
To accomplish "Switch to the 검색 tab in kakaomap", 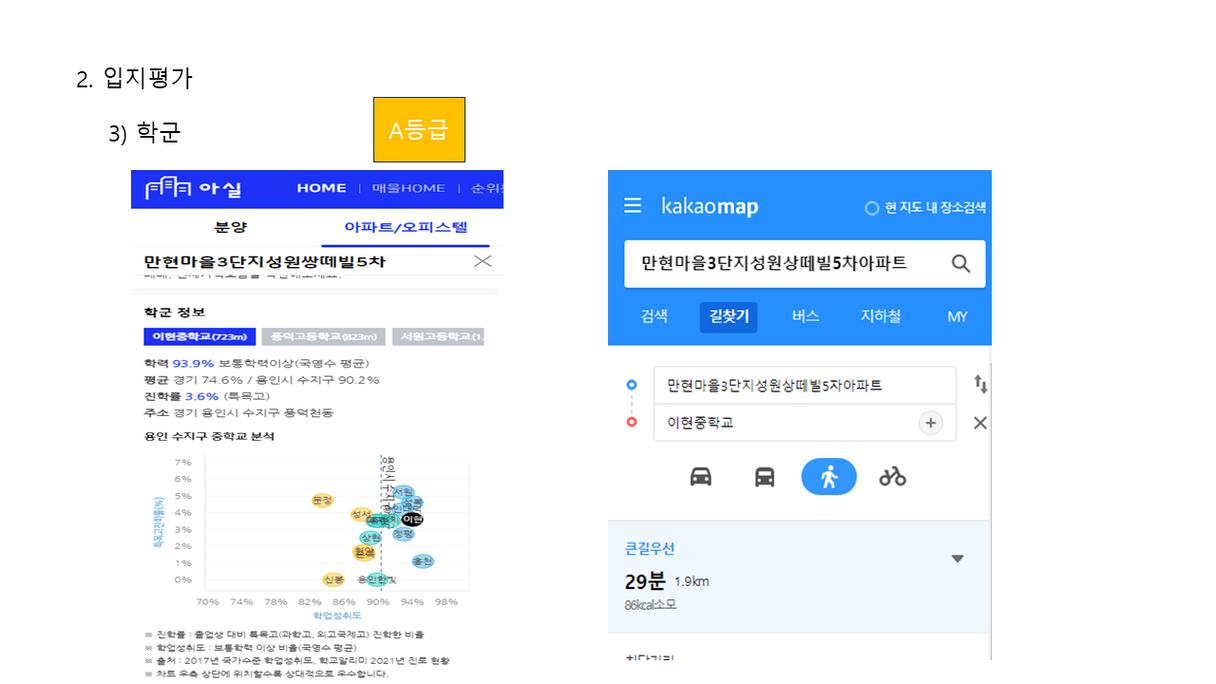I will point(654,316).
